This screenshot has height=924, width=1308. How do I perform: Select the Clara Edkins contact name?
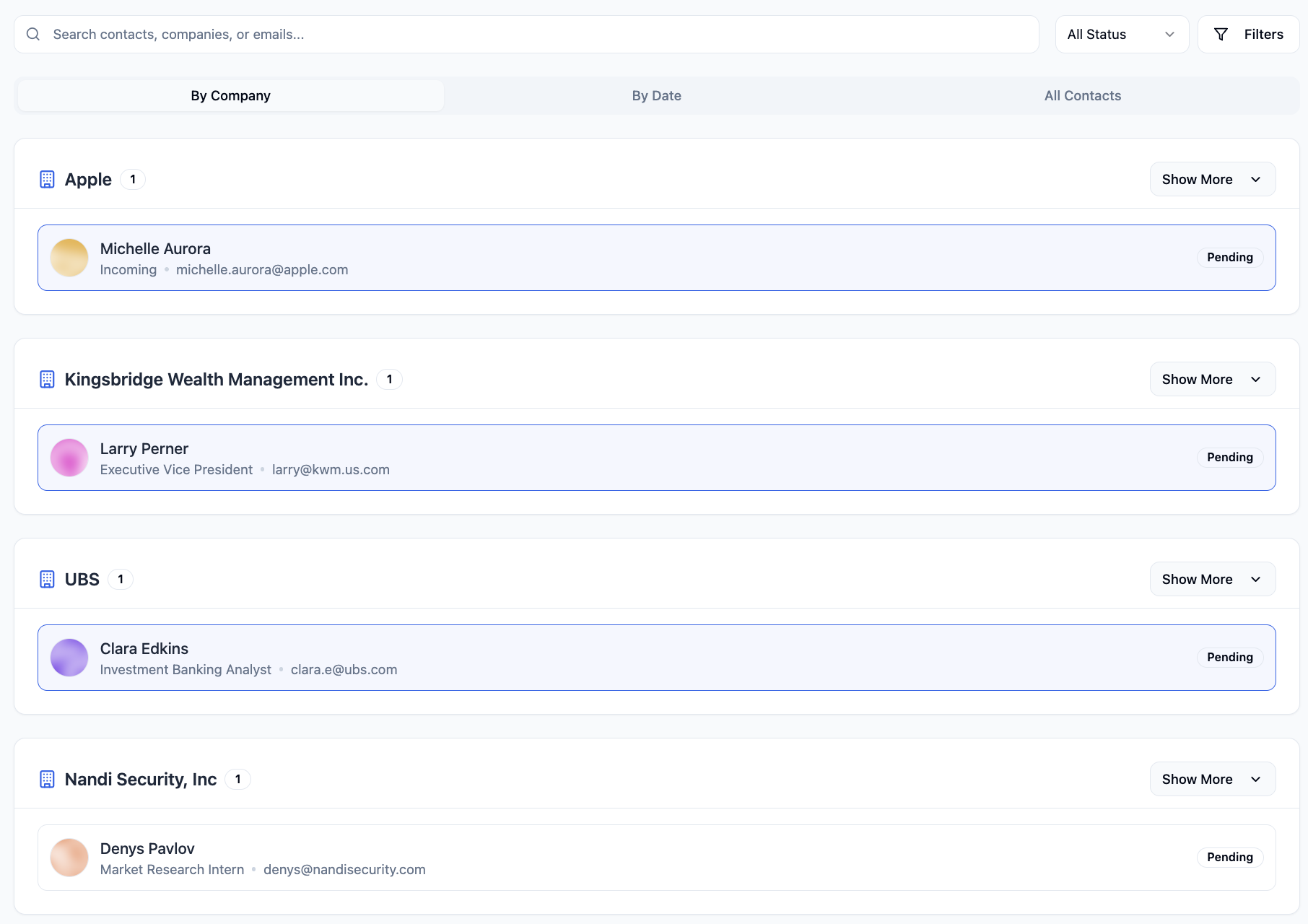point(144,648)
